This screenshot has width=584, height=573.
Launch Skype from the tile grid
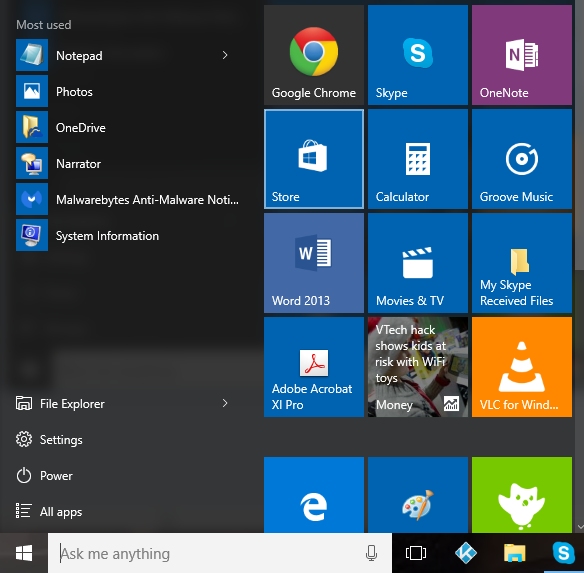click(x=418, y=55)
